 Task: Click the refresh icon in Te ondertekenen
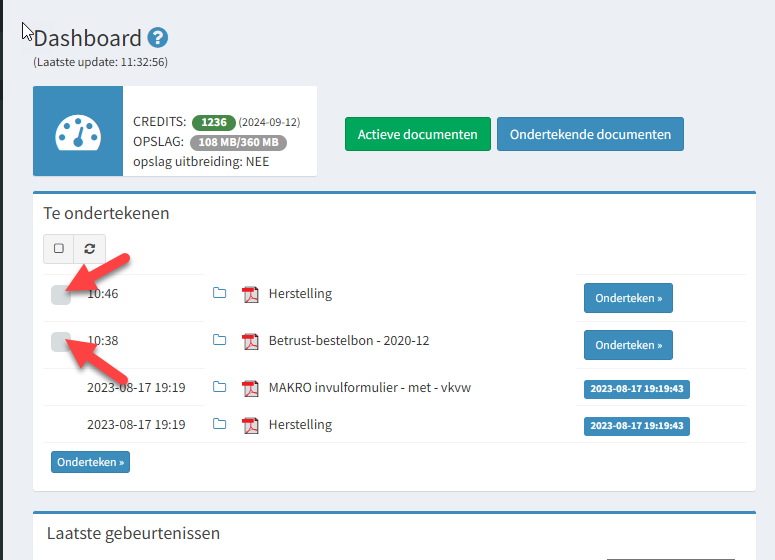[x=89, y=249]
